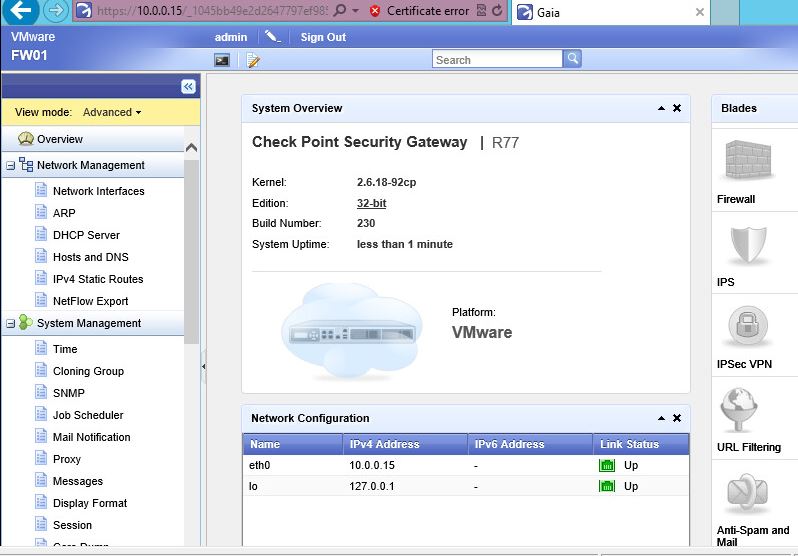This screenshot has width=798, height=556.
Task: Click the Certificate error shield icon
Action: coord(375,11)
